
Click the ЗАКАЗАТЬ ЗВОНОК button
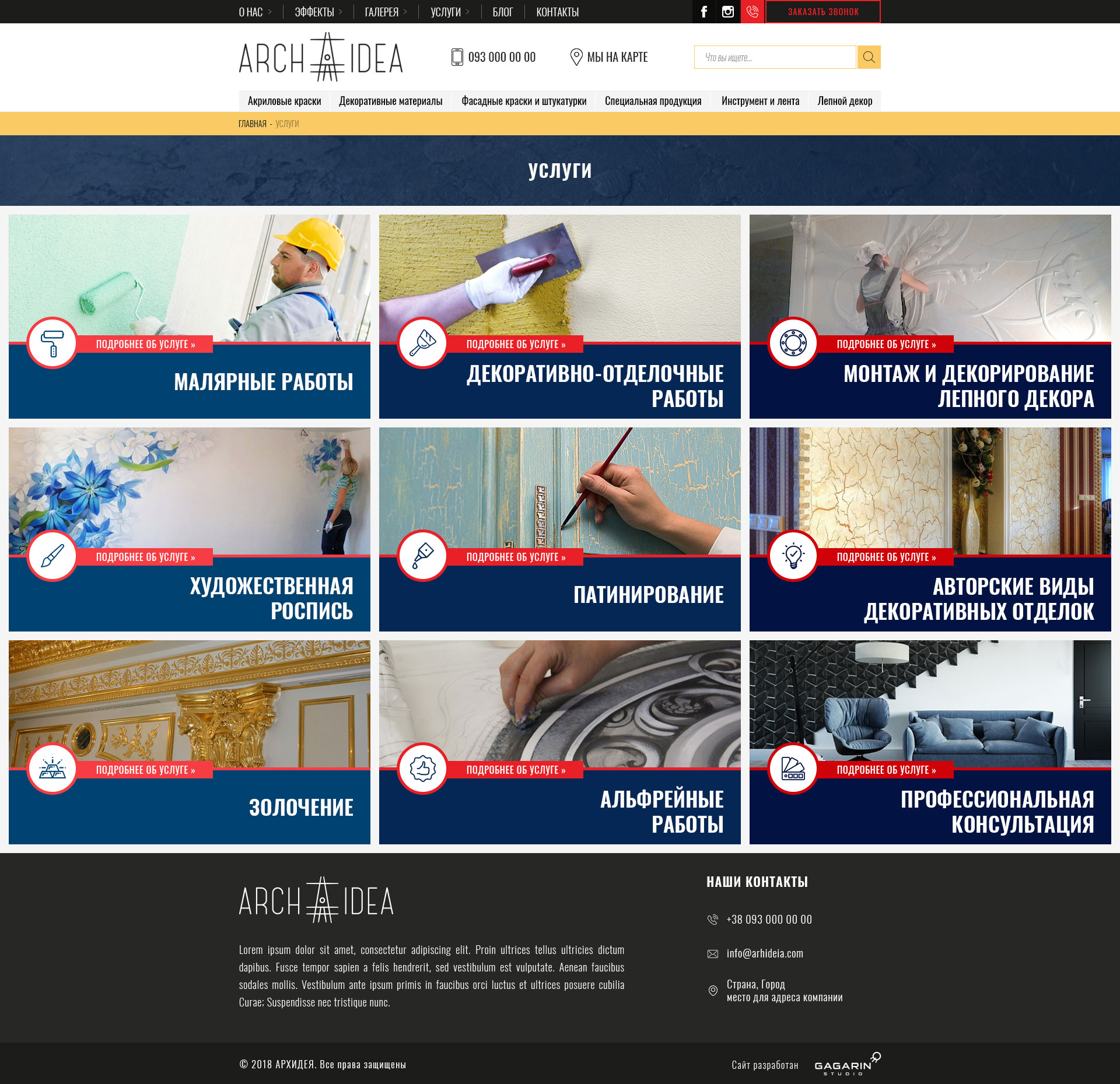click(x=823, y=12)
